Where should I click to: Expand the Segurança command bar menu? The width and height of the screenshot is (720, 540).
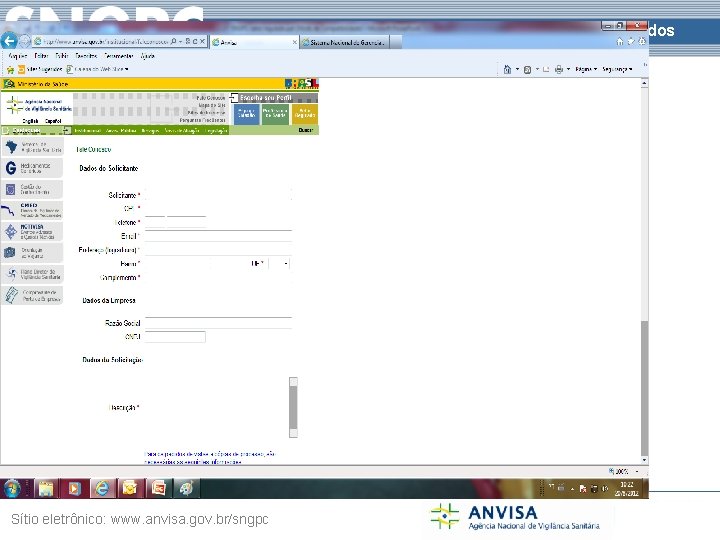[617, 69]
